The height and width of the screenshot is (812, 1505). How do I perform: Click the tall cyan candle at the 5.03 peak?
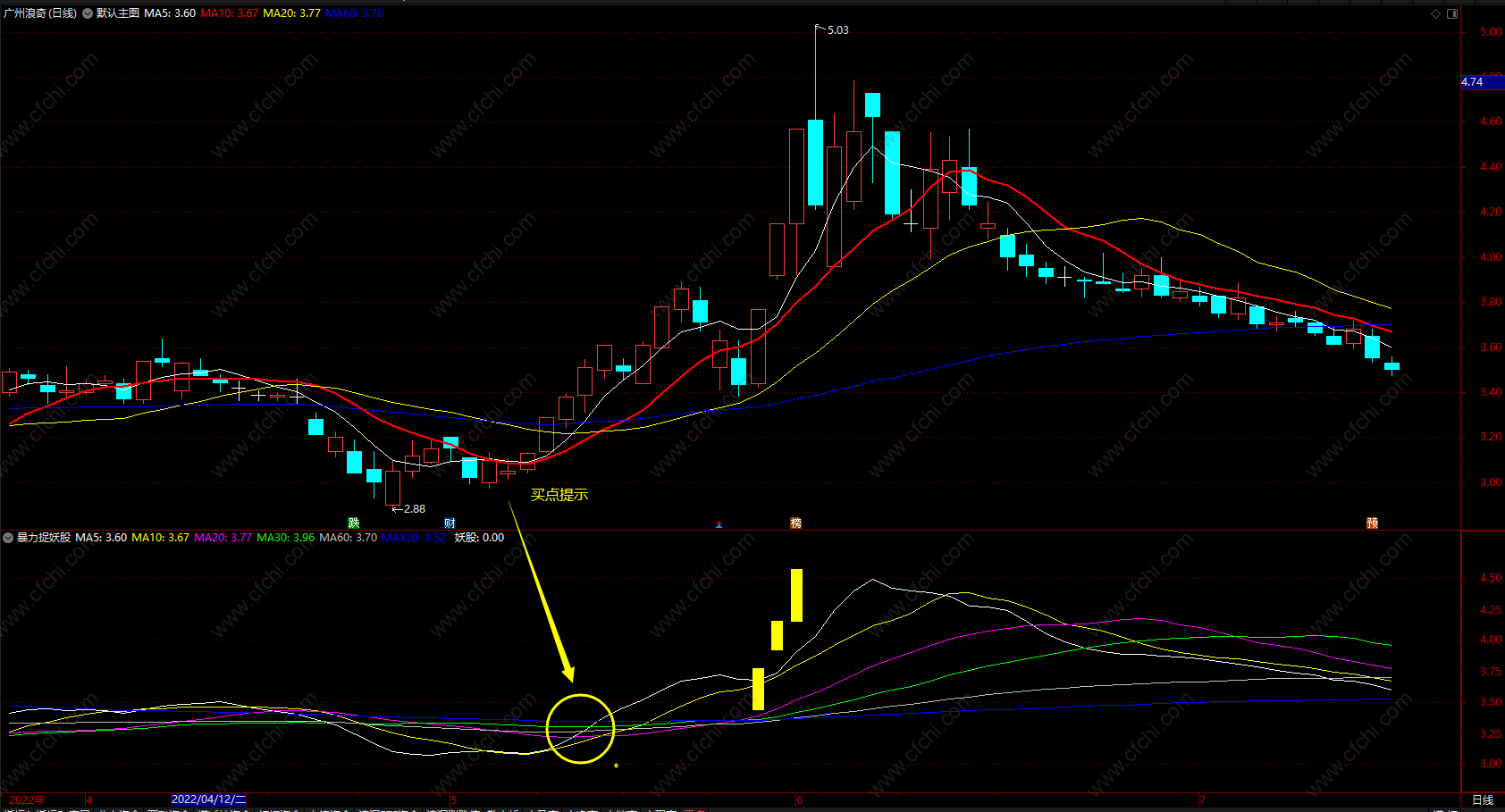tap(815, 163)
